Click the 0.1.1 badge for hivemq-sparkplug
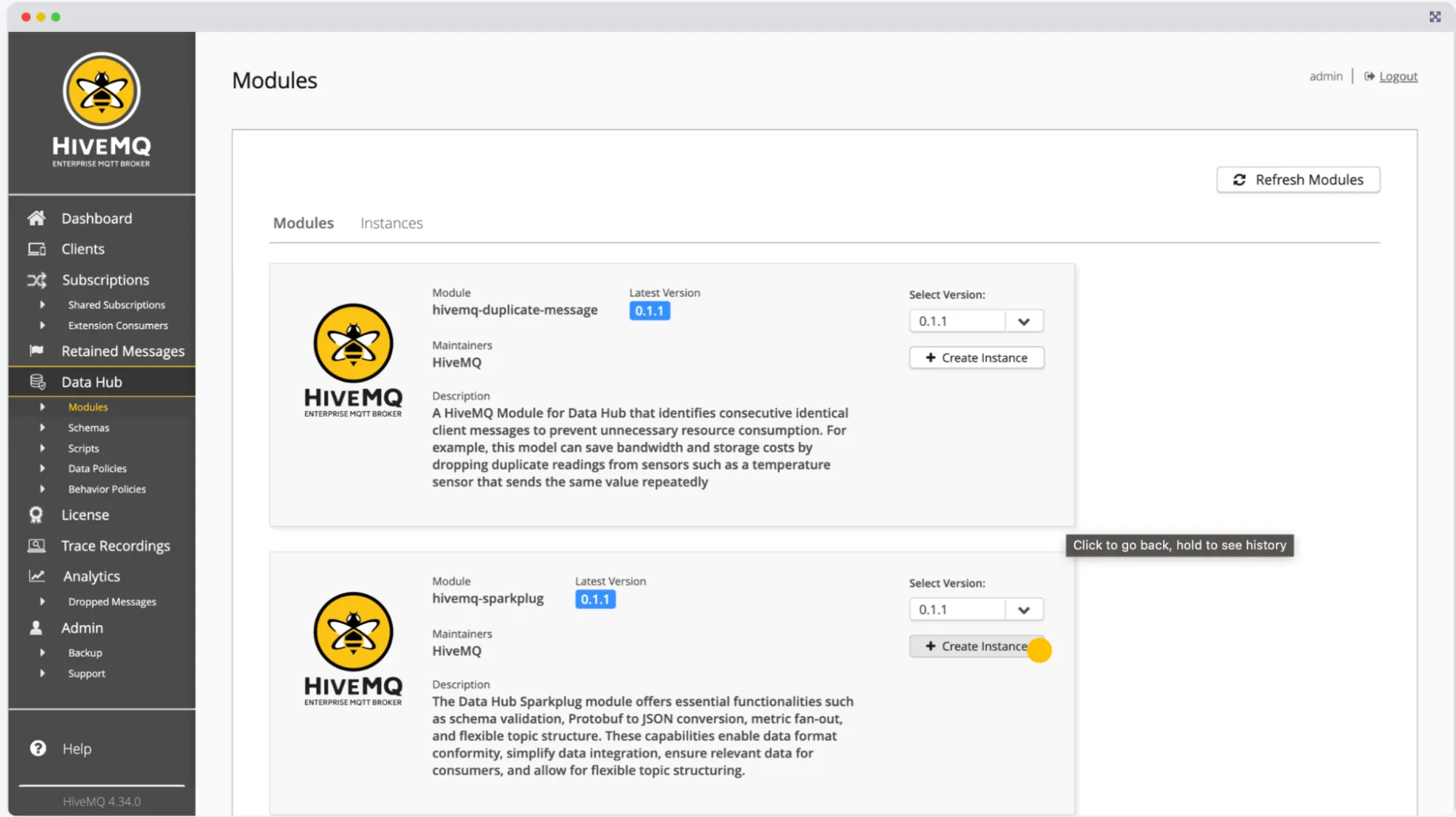This screenshot has height=817, width=1456. (595, 599)
